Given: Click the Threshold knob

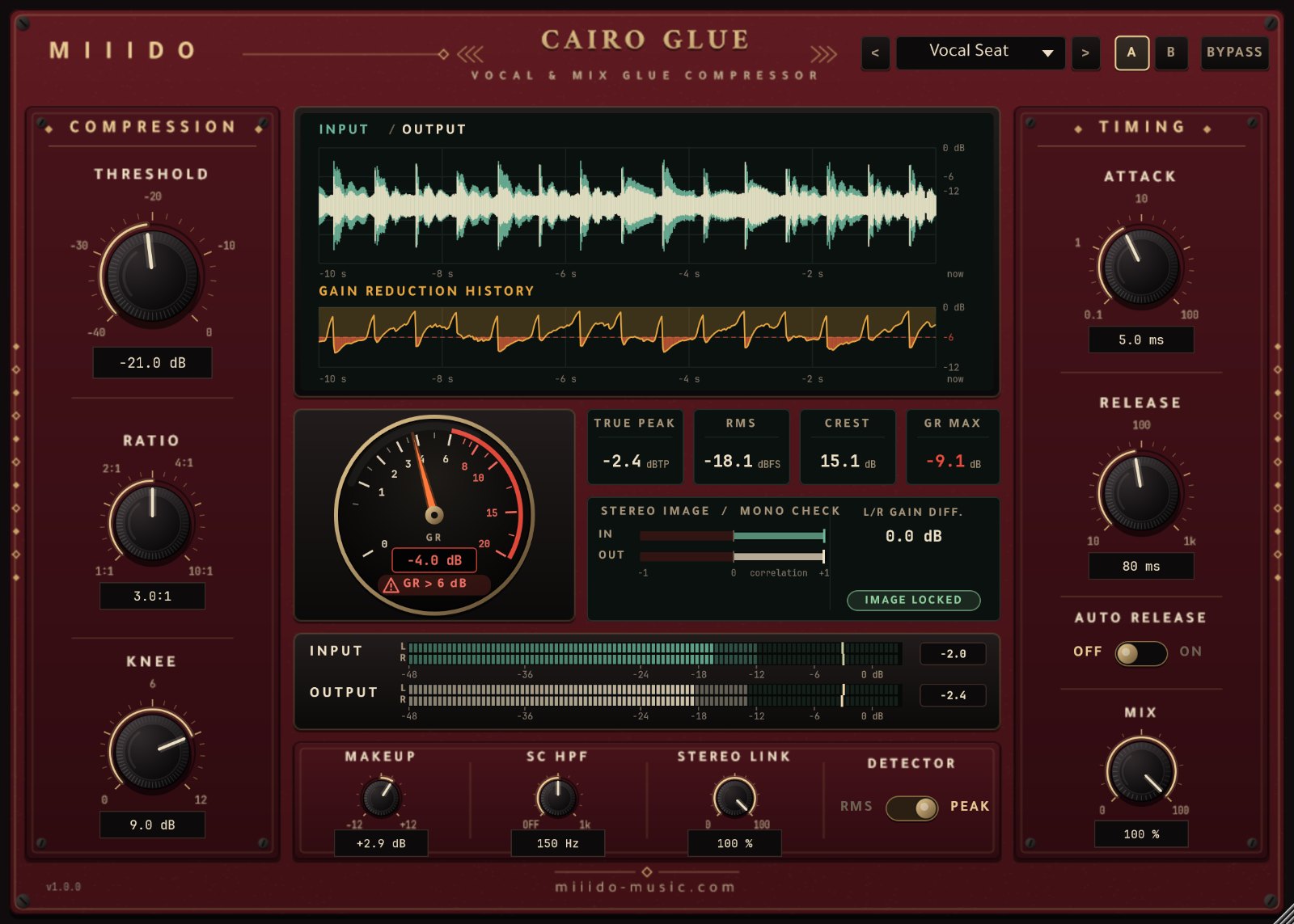Looking at the screenshot, I should tap(152, 275).
